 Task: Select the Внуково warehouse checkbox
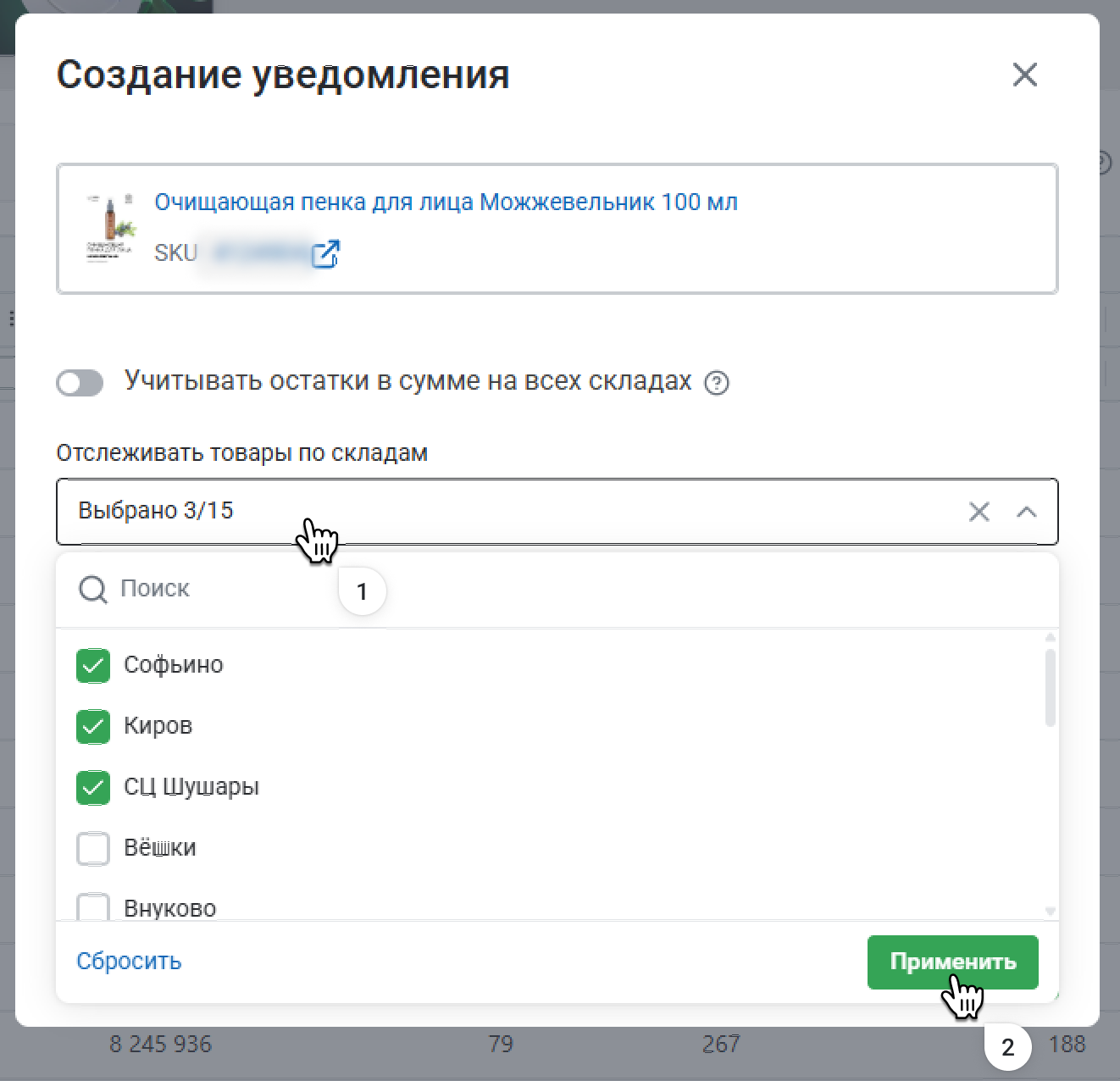pyautogui.click(x=93, y=907)
